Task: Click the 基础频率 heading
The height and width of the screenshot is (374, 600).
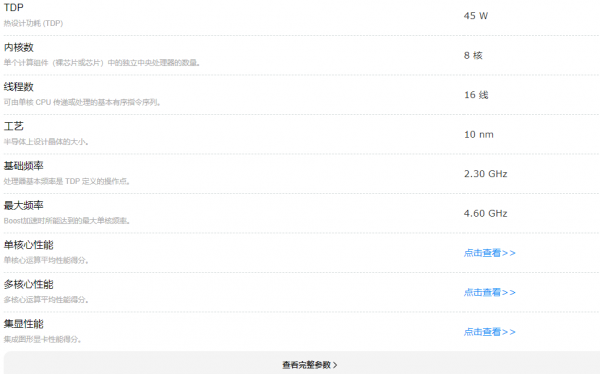Action: point(24,166)
